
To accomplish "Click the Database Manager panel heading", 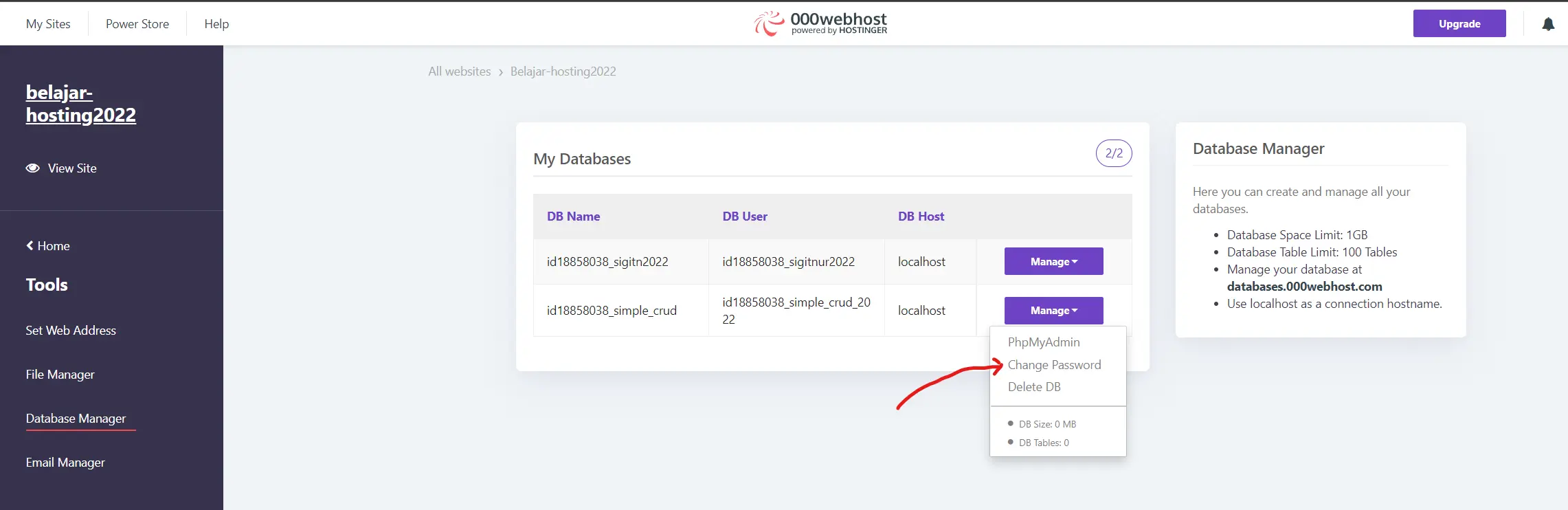I will (1259, 148).
